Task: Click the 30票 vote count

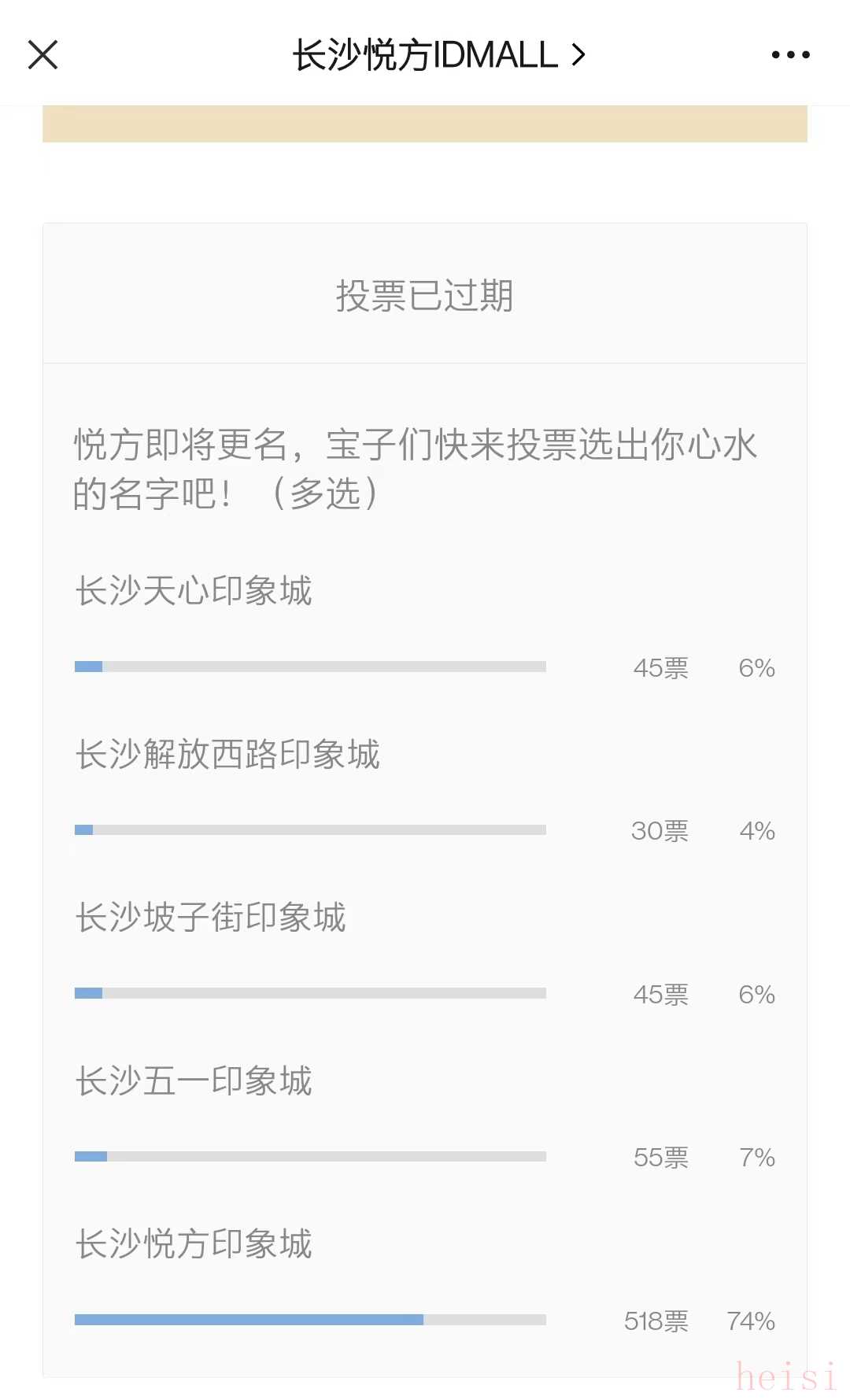Action: click(x=660, y=831)
